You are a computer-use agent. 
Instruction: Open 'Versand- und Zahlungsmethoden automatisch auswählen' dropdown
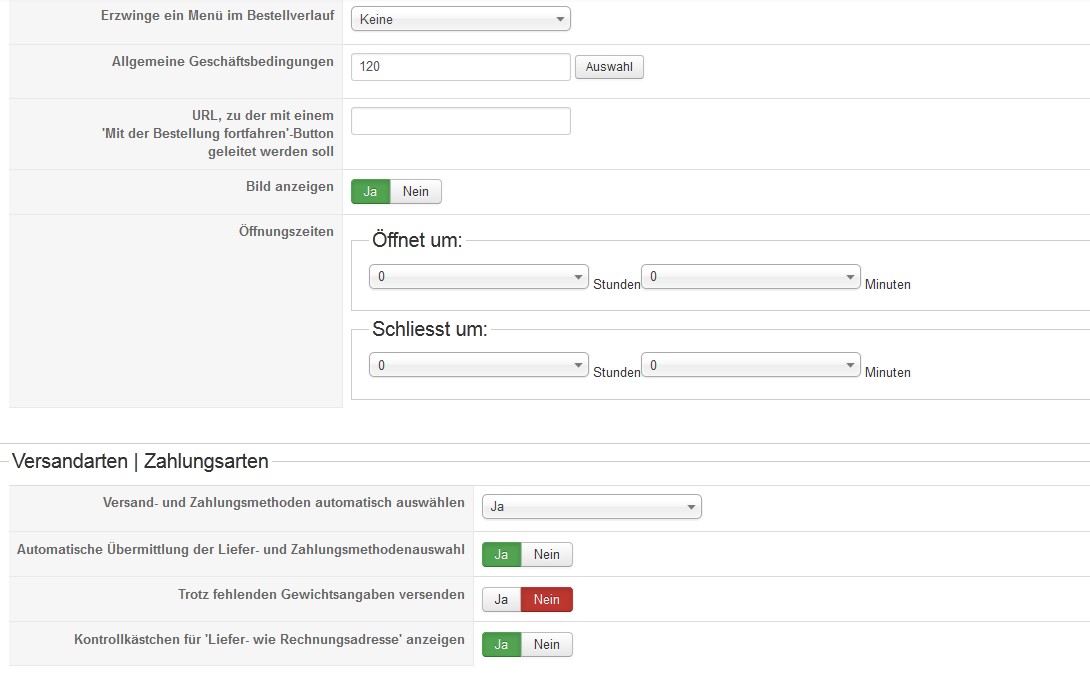[x=591, y=507]
